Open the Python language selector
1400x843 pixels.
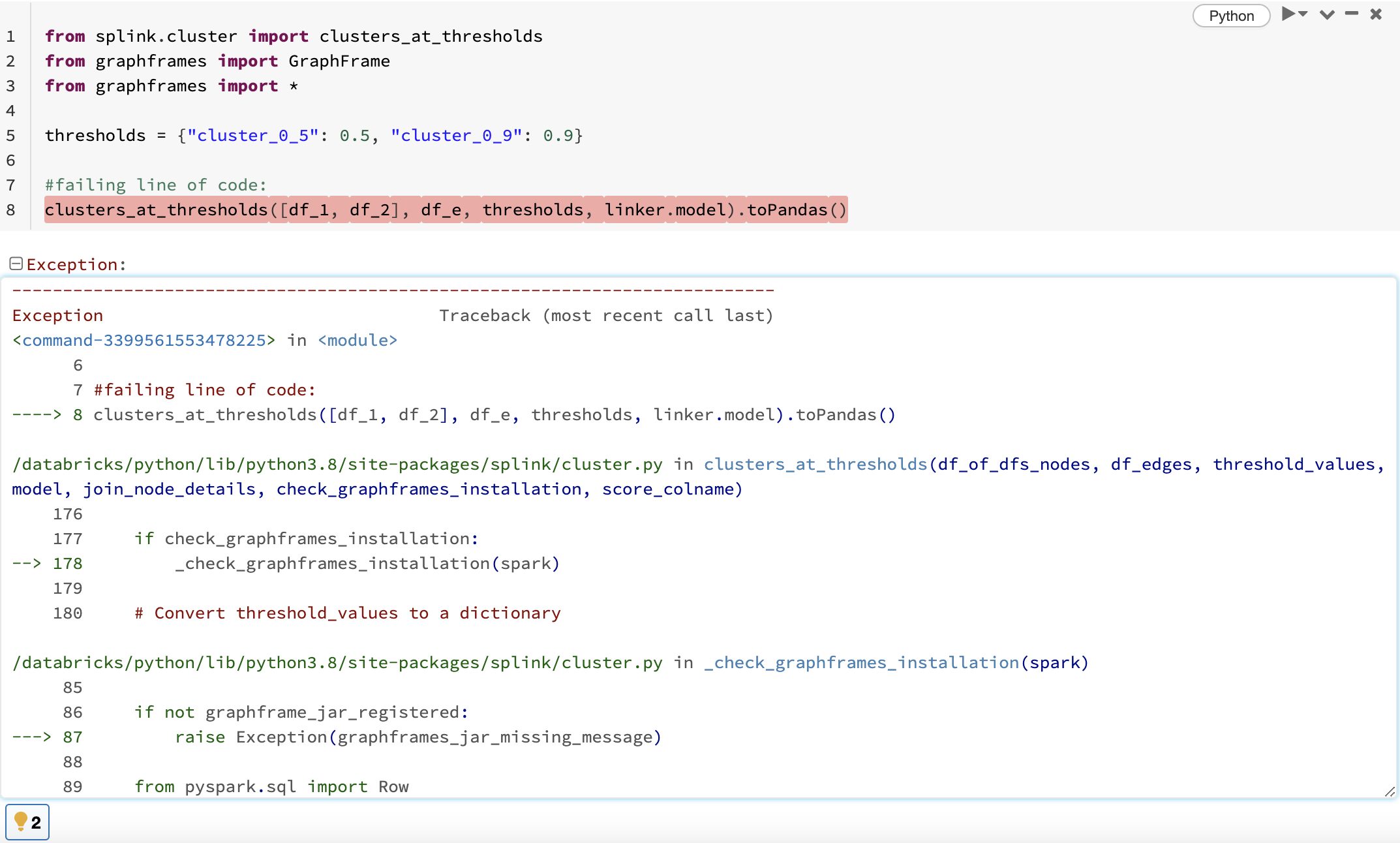click(x=1230, y=15)
